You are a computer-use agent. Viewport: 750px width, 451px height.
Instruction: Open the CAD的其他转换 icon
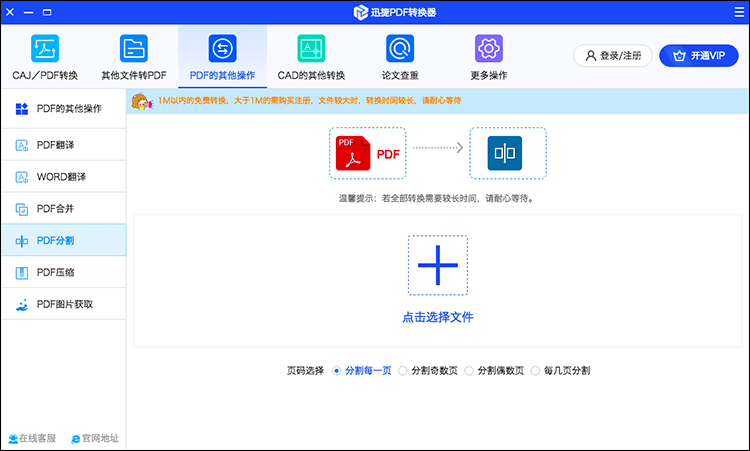[311, 48]
